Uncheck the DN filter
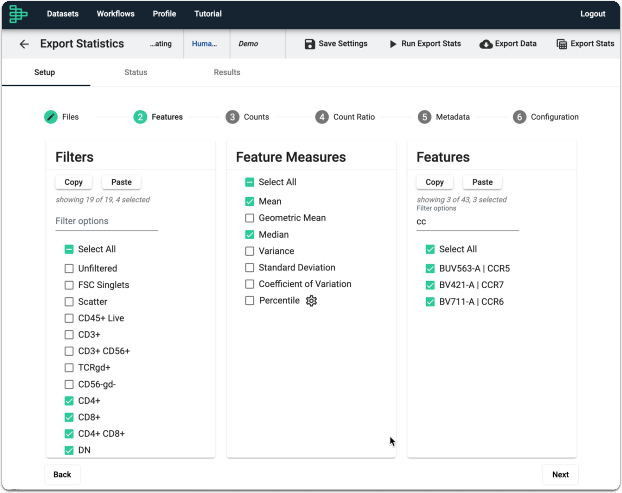Image resolution: width=622 pixels, height=493 pixels. [69, 450]
